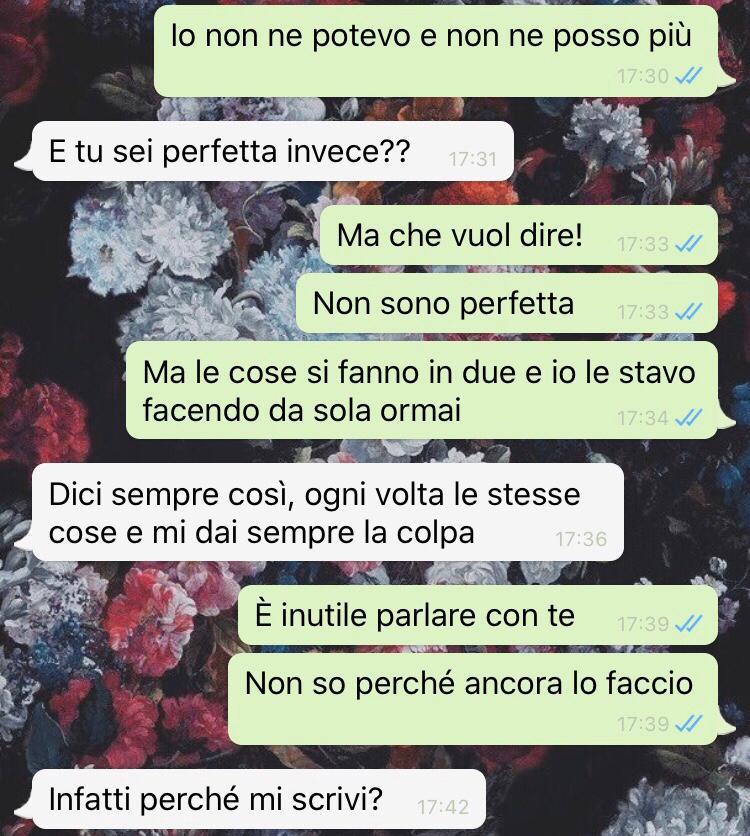Tap the 'Non sono perfetta' message bubble
The width and height of the screenshot is (750, 836).
(x=506, y=303)
